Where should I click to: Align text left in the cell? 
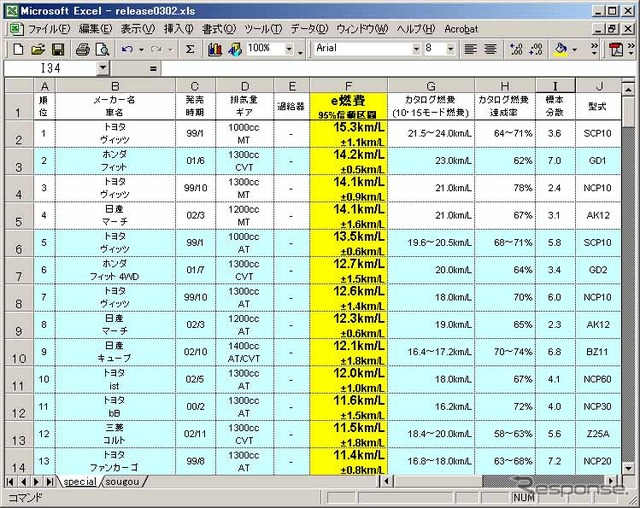471,49
